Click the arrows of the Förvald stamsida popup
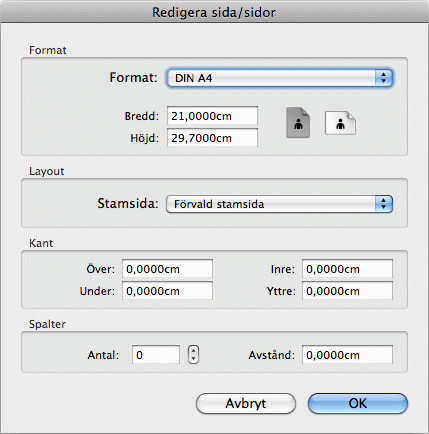 (x=384, y=204)
